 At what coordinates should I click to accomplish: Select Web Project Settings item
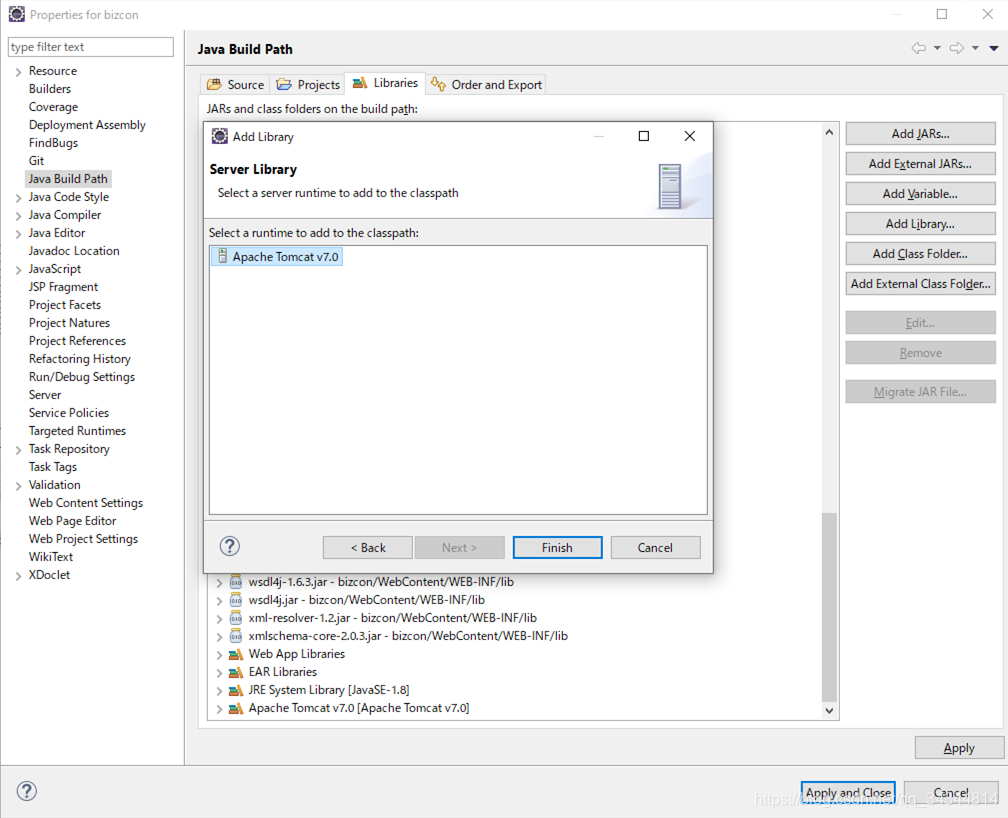pos(83,539)
